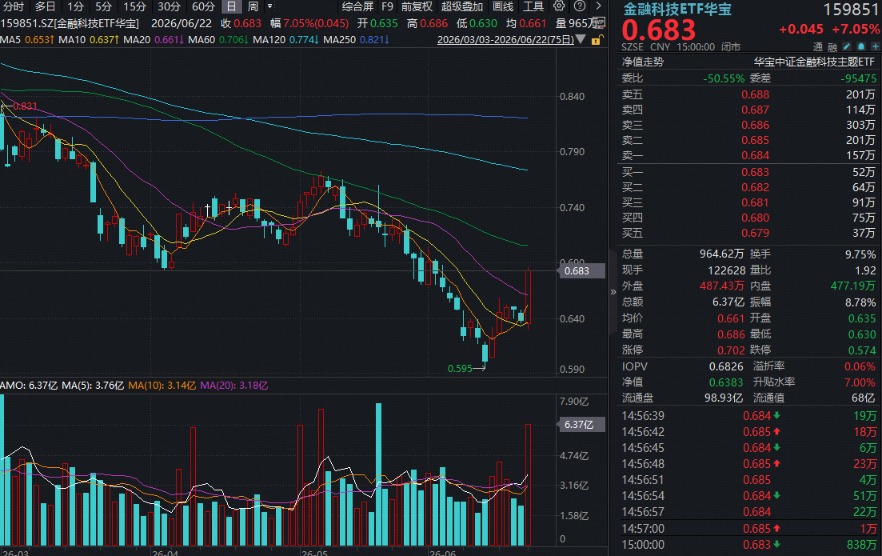Select the 15分 period tab
Image resolution: width=882 pixels, height=556 pixels.
click(x=134, y=7)
